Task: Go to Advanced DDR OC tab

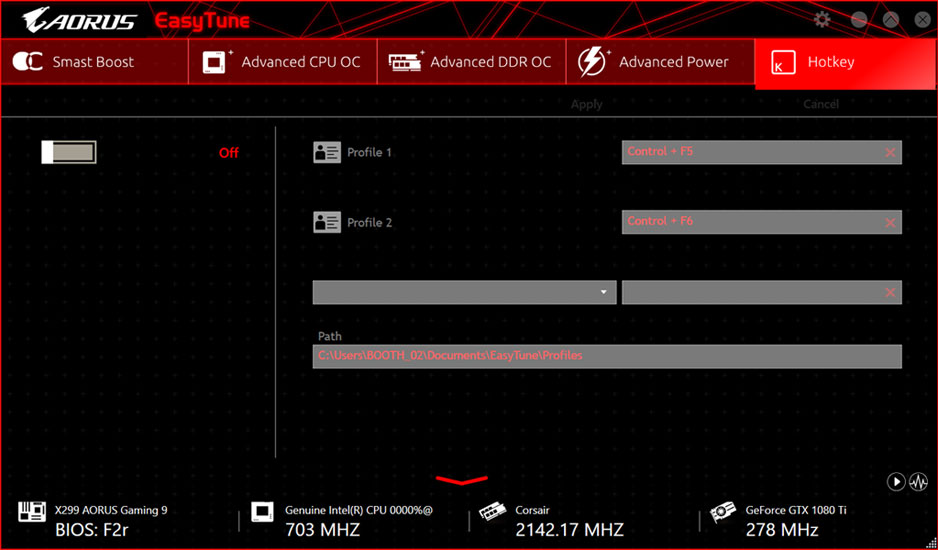Action: [x=471, y=62]
